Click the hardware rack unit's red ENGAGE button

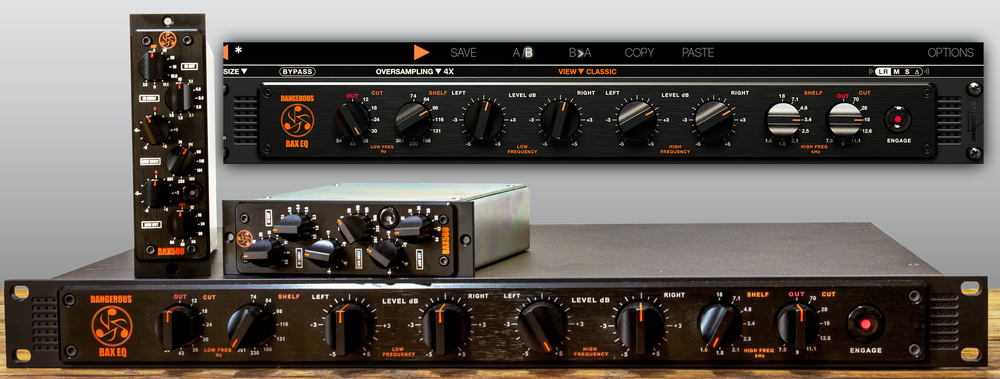tap(865, 324)
